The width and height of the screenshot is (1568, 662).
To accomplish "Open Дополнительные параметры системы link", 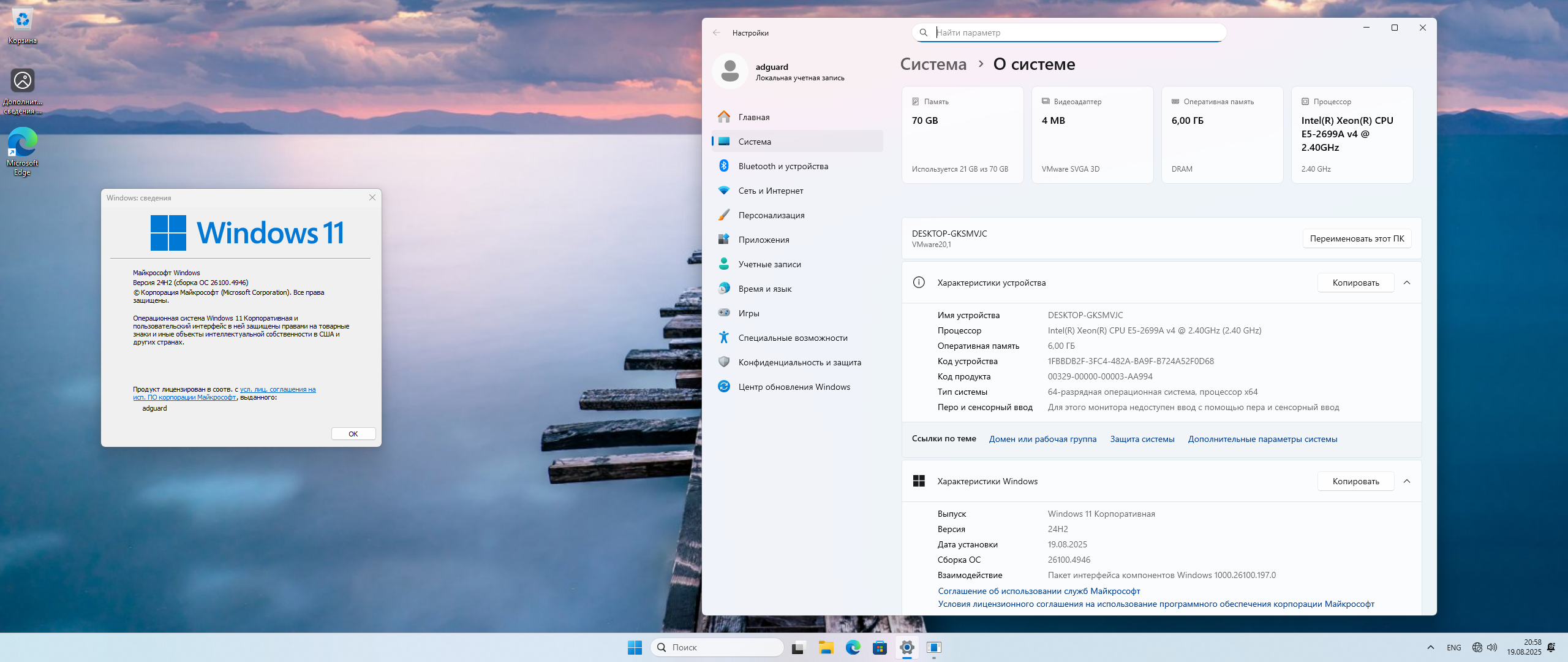I will pos(1262,439).
